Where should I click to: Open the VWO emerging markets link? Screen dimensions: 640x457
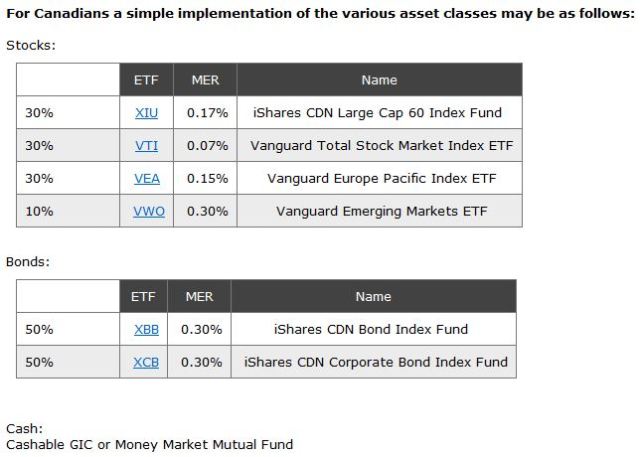(148, 212)
